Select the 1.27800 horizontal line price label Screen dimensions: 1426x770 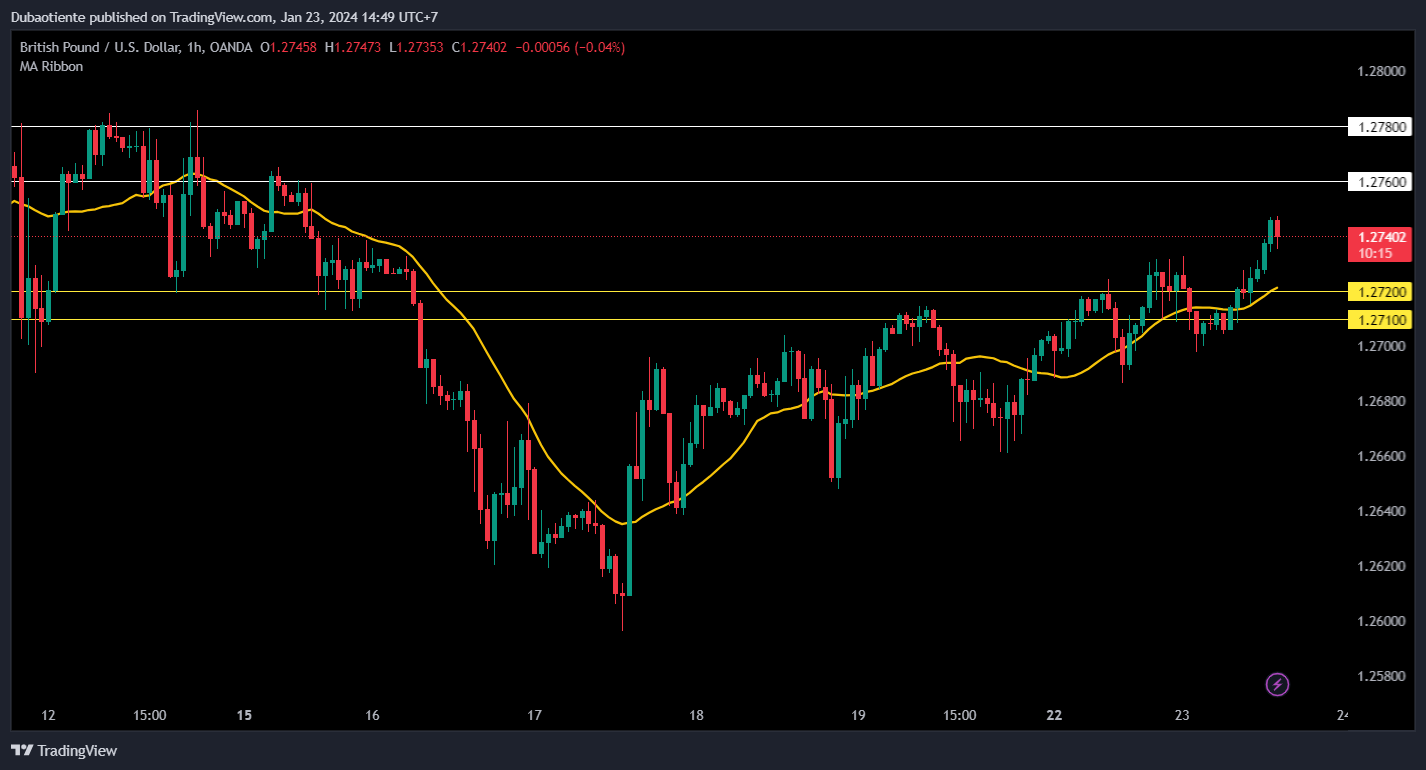click(x=1380, y=127)
